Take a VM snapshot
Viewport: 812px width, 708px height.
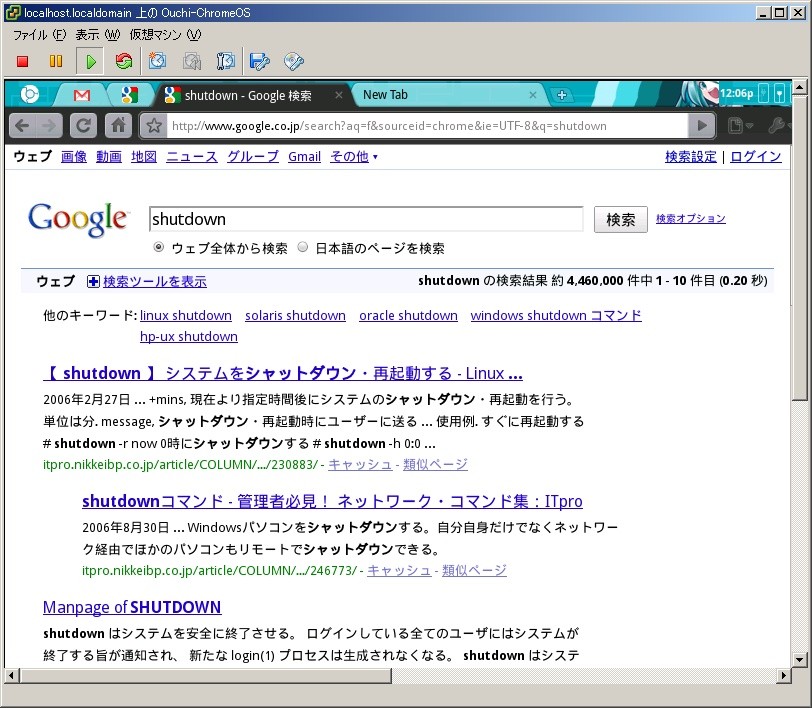(x=157, y=61)
